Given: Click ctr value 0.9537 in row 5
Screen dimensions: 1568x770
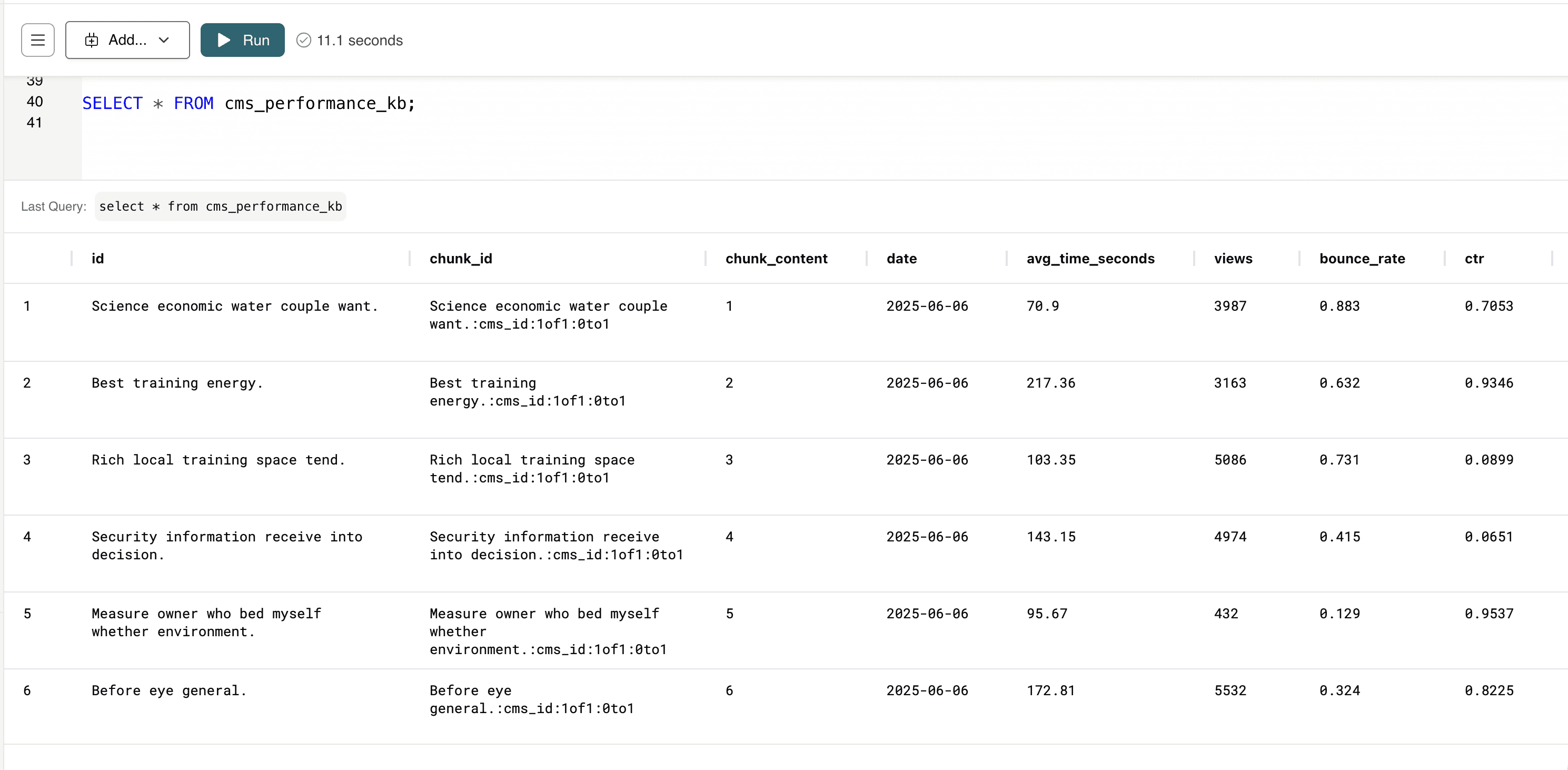Looking at the screenshot, I should click(x=1488, y=614).
